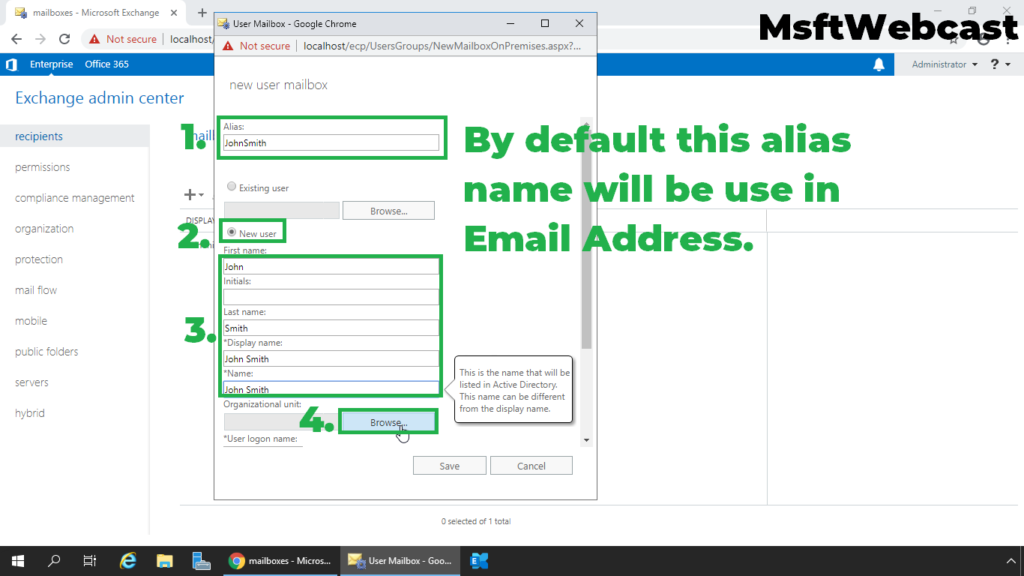1024x576 pixels.
Task: Open Internet Explorer from taskbar
Action: point(128,561)
